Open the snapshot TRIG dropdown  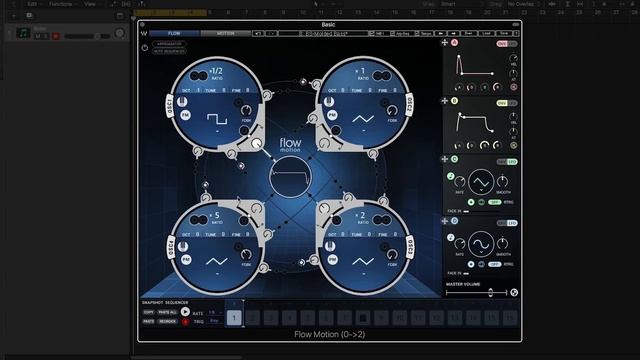click(x=215, y=321)
